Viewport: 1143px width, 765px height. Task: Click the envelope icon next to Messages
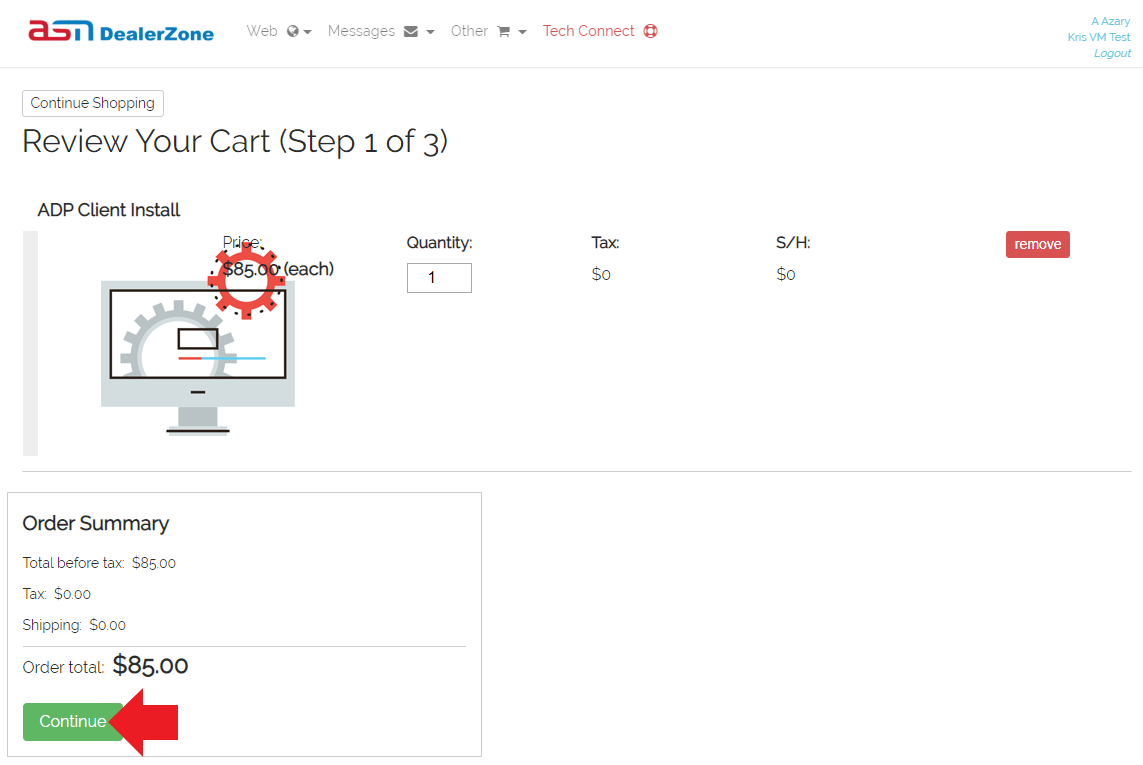[x=411, y=31]
